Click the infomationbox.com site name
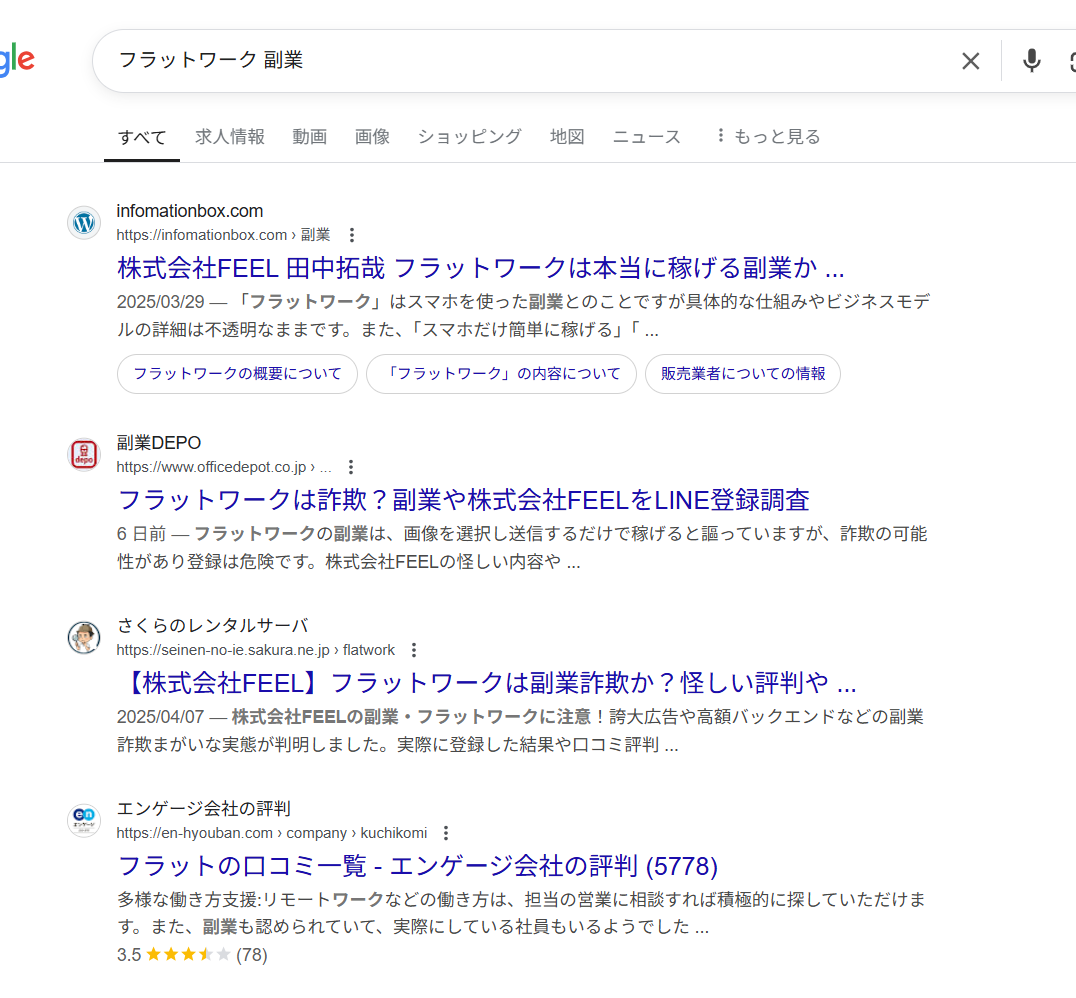 tap(189, 211)
